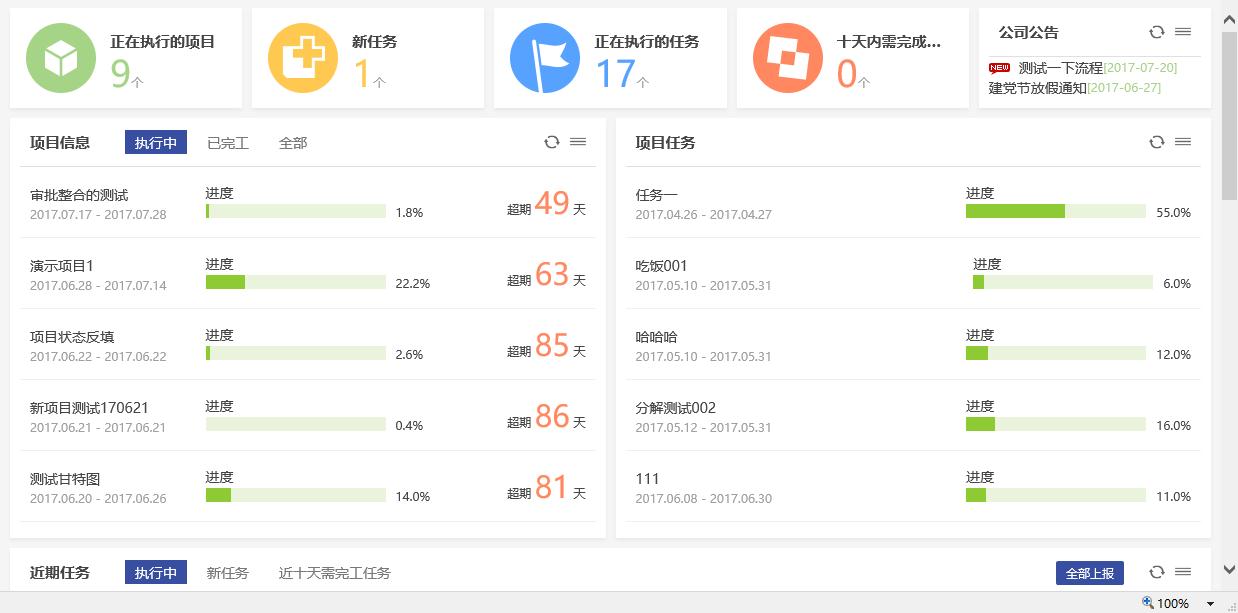1238x613 pixels.
Task: Refresh the 近期任务 panel
Action: pyautogui.click(x=1157, y=572)
